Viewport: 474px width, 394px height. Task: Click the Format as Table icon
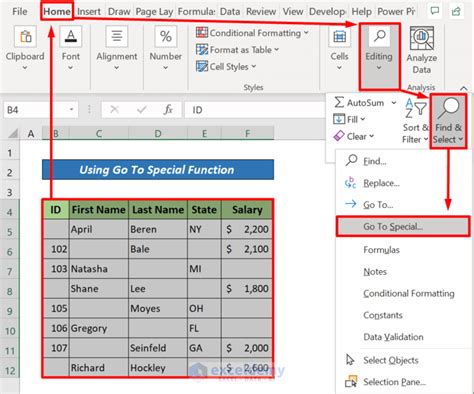click(202, 50)
